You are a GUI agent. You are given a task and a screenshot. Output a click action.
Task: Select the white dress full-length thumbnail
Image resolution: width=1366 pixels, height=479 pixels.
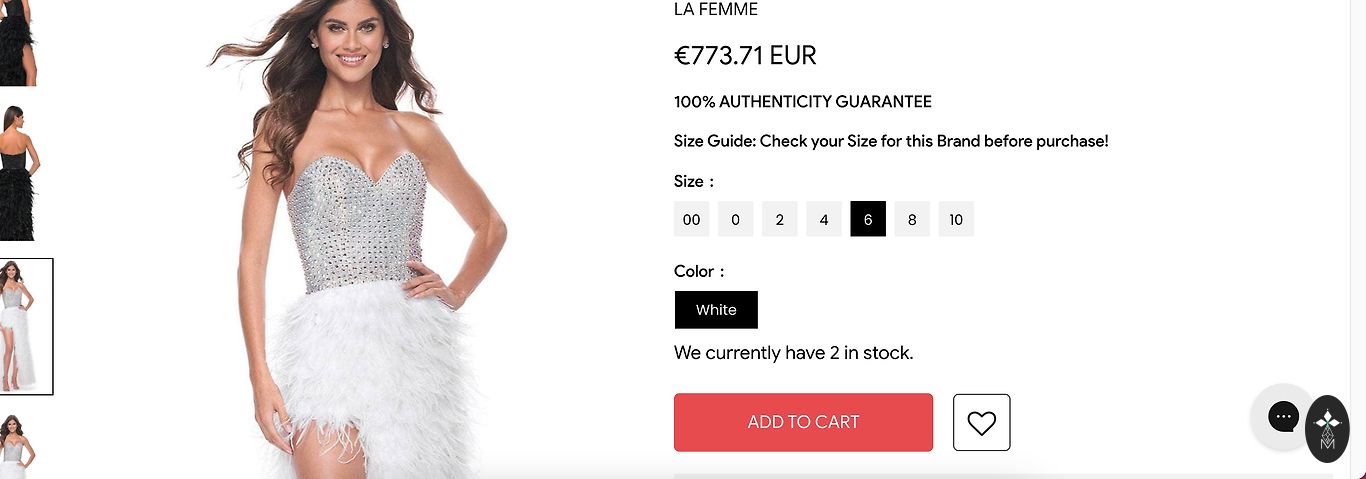pyautogui.click(x=25, y=327)
